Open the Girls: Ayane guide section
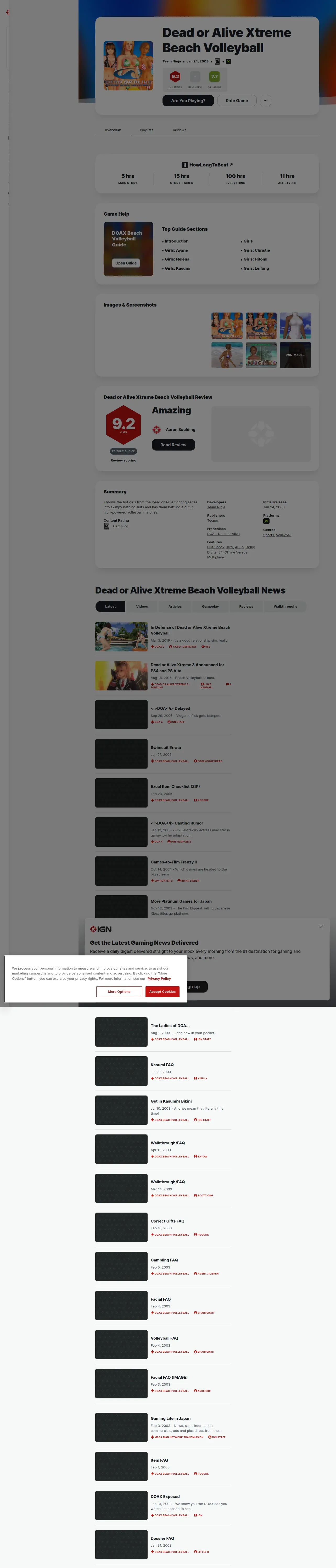The width and height of the screenshot is (336, 1568). pyautogui.click(x=176, y=250)
